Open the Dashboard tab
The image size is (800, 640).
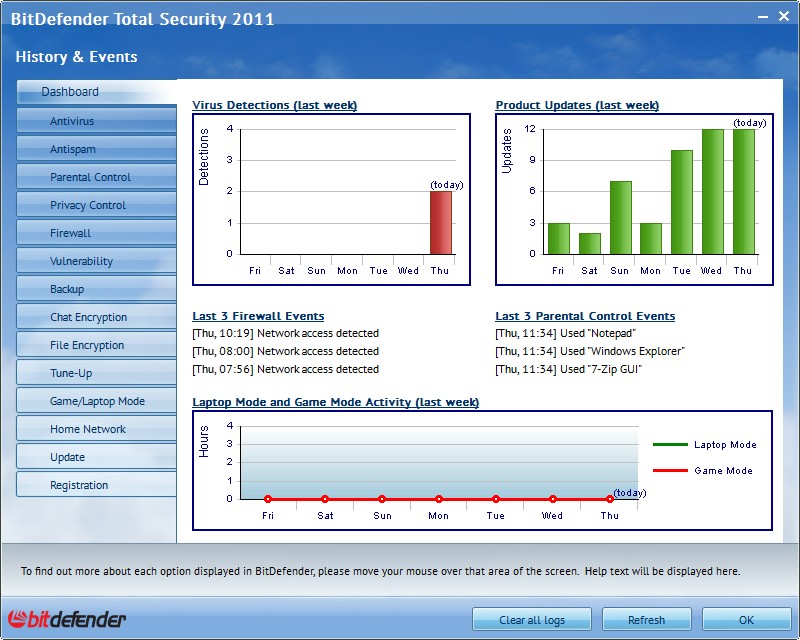[x=97, y=92]
